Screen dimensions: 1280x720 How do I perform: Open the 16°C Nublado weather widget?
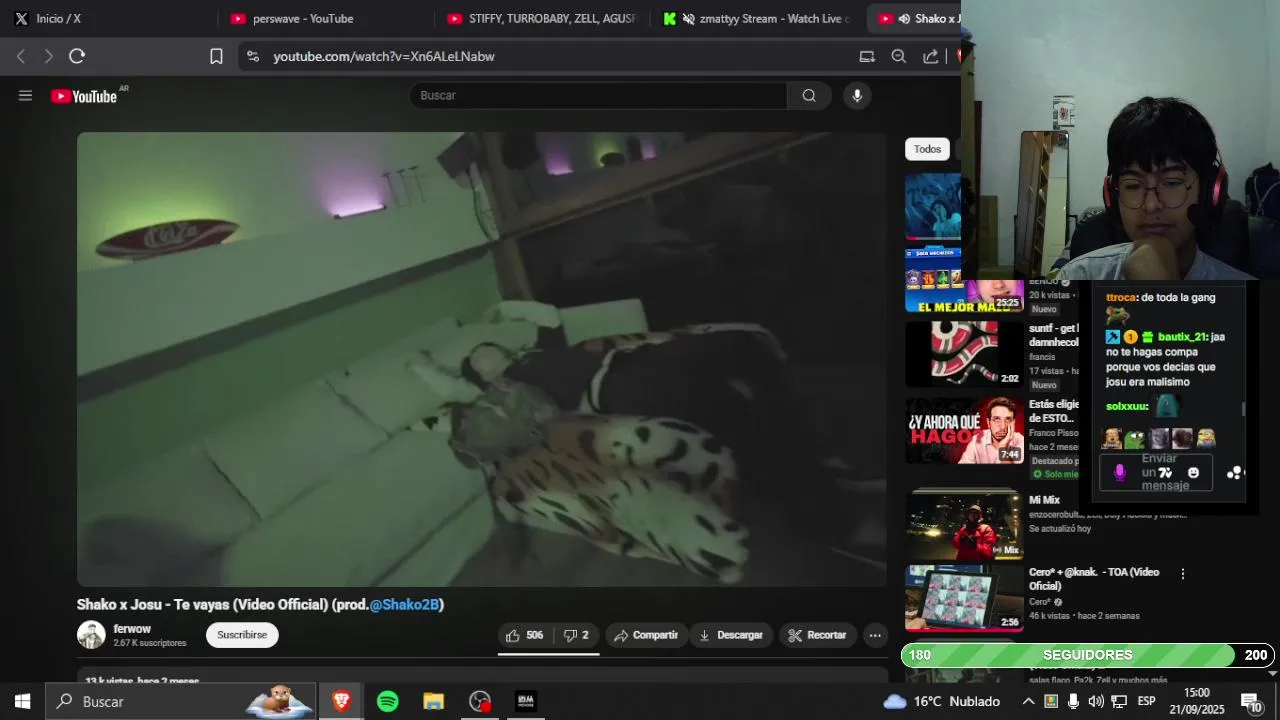click(x=941, y=701)
